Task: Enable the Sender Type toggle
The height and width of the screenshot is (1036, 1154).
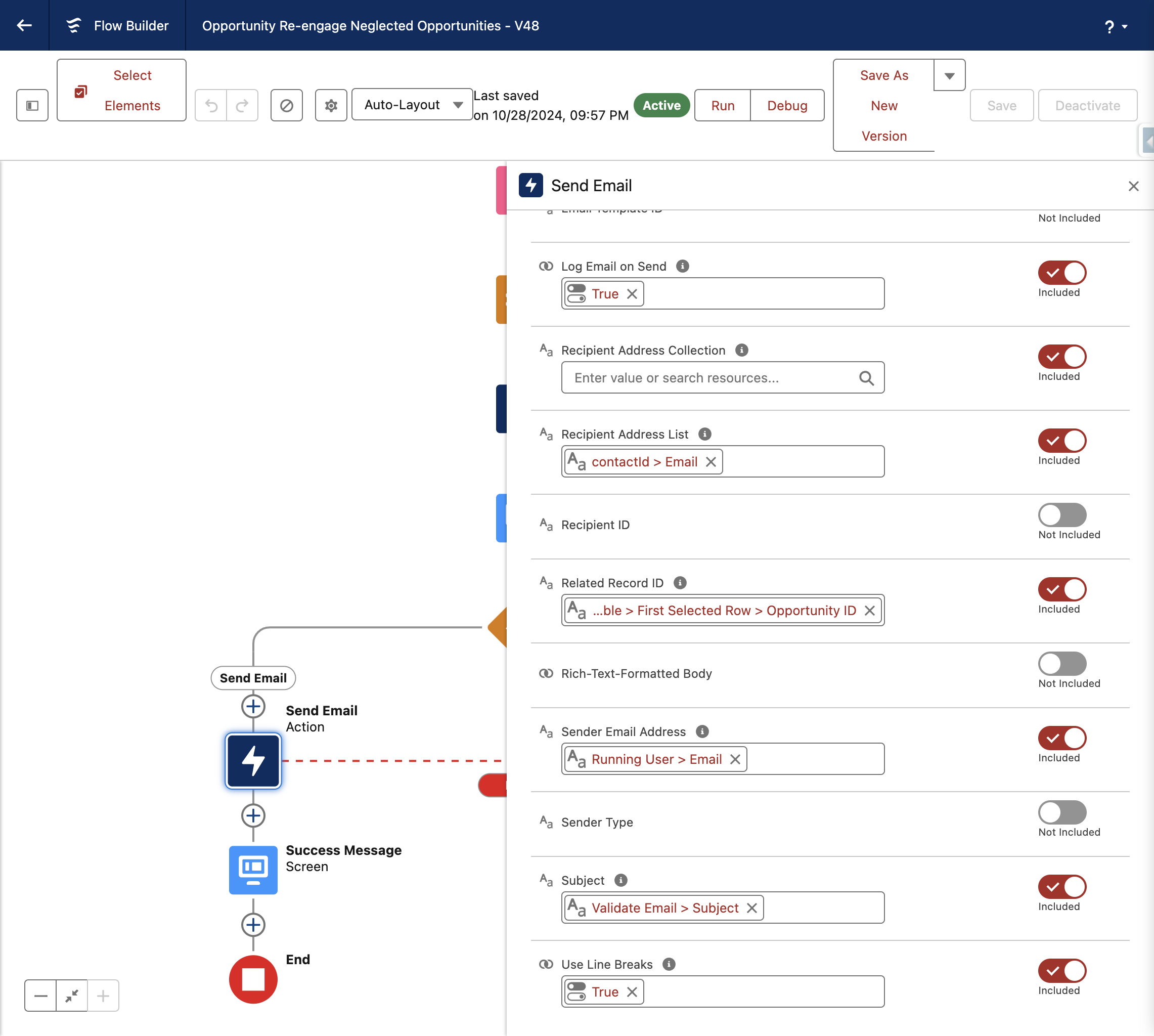Action: 1062,812
